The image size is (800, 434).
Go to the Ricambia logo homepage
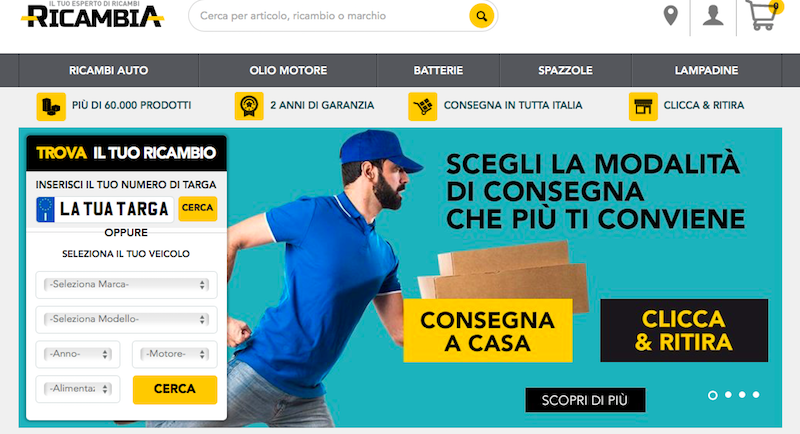click(x=92, y=15)
